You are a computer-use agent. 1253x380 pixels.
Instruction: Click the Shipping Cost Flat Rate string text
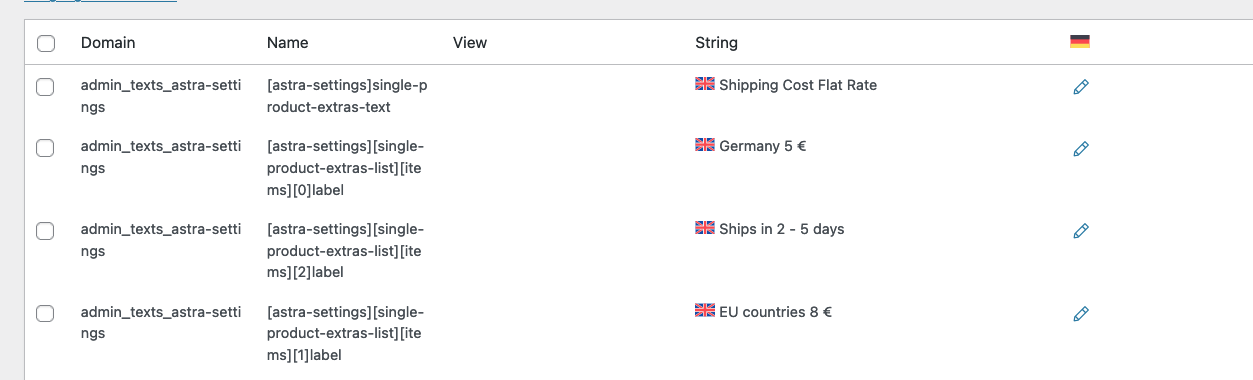798,85
